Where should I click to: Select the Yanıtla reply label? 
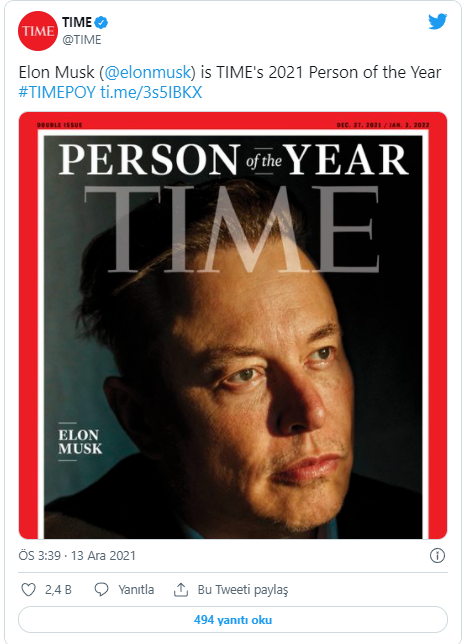[136, 590]
